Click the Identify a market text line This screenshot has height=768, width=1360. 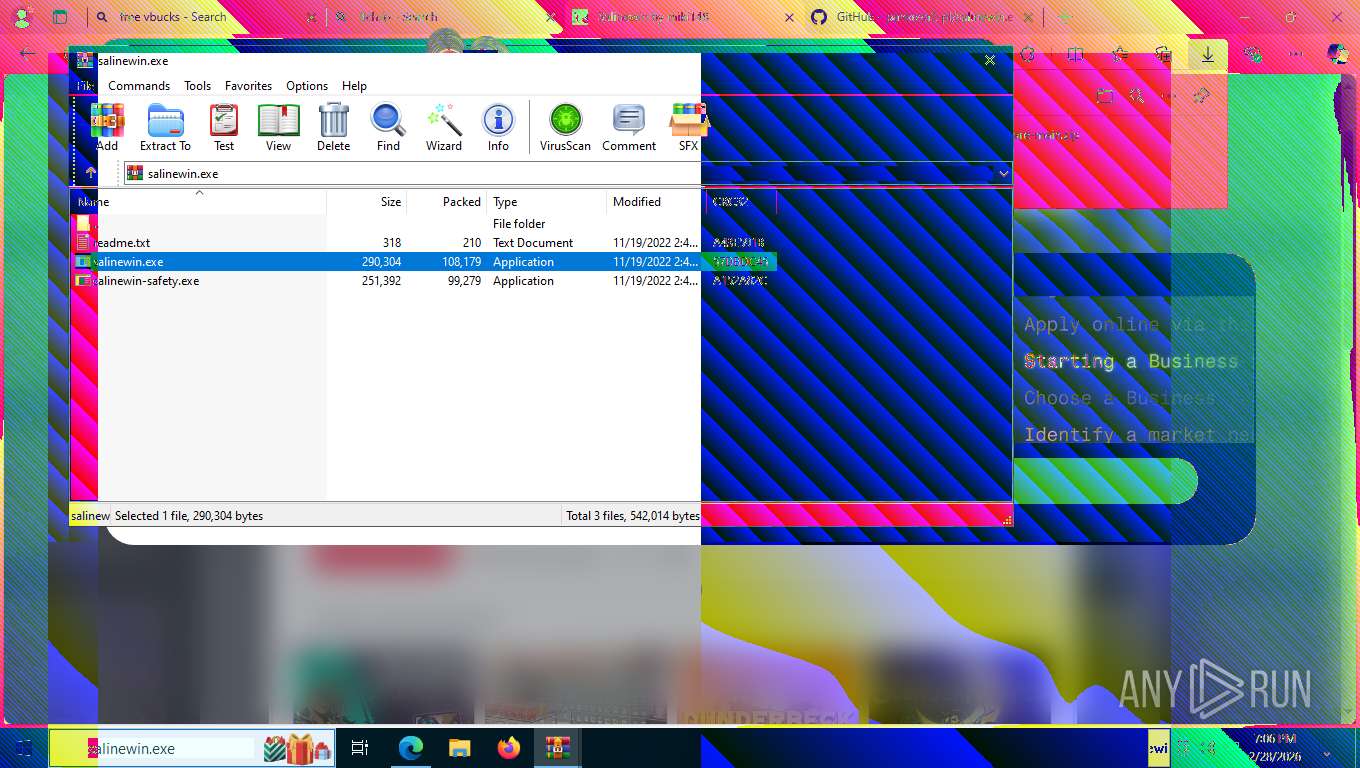pyautogui.click(x=1138, y=434)
